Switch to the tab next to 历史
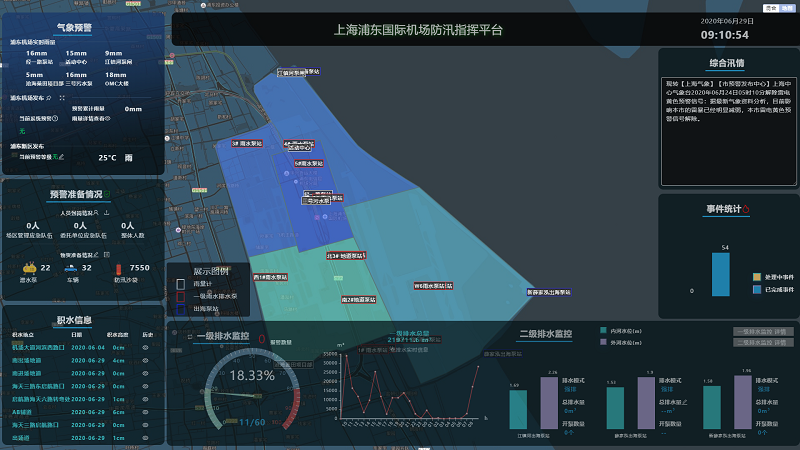Viewport: 800px width, 450px height. (786, 7)
